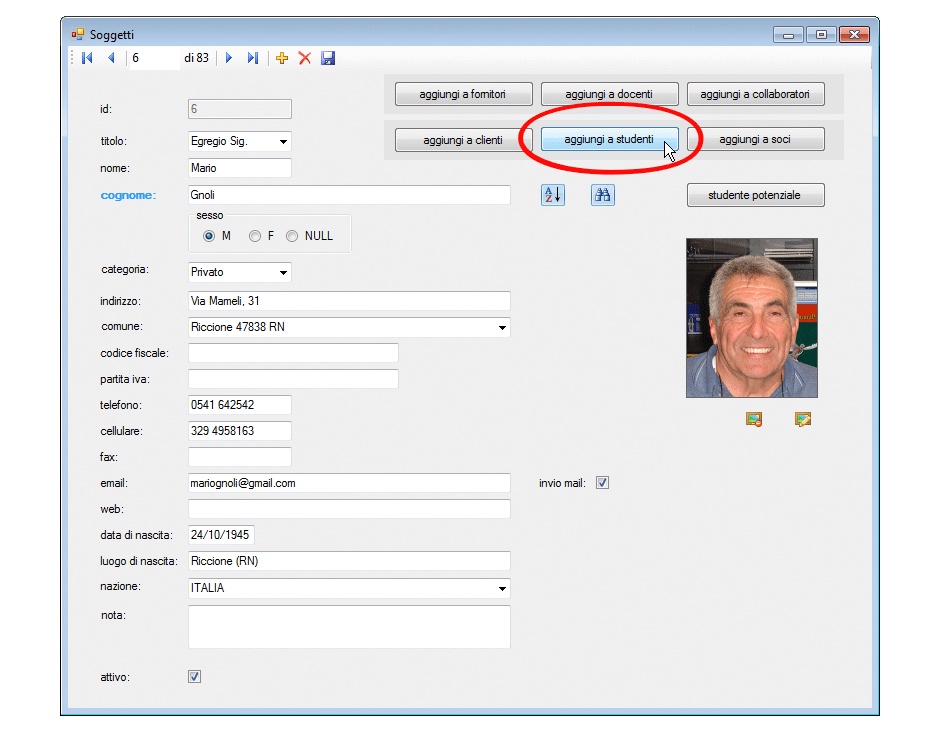Click aggiungi a clienti button
Image resolution: width=940 pixels, height=732 pixels.
[463, 140]
